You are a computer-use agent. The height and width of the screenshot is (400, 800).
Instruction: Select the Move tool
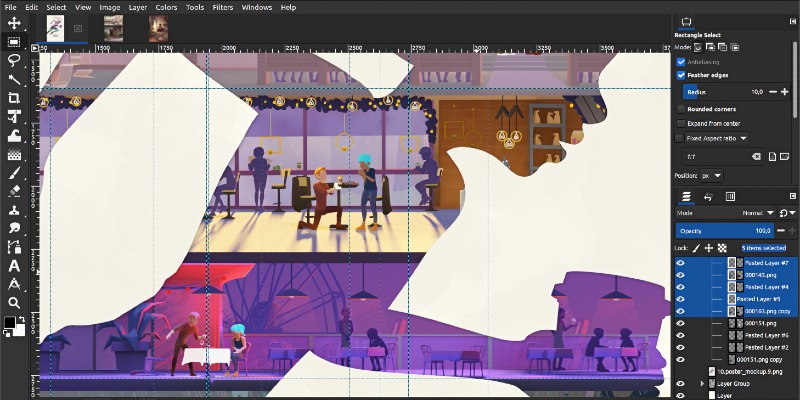pyautogui.click(x=14, y=23)
